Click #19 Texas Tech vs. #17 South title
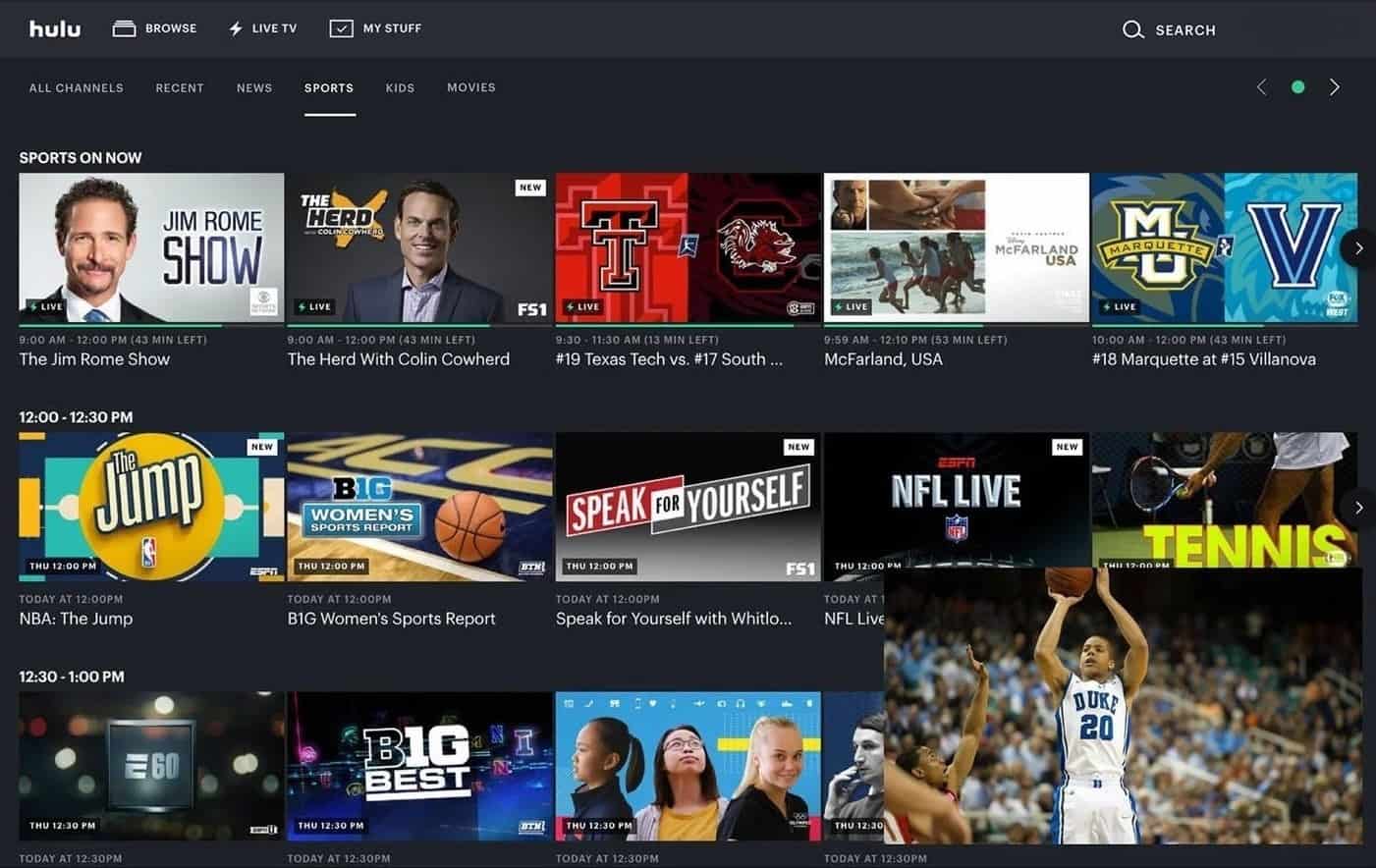1376x868 pixels. (x=669, y=359)
